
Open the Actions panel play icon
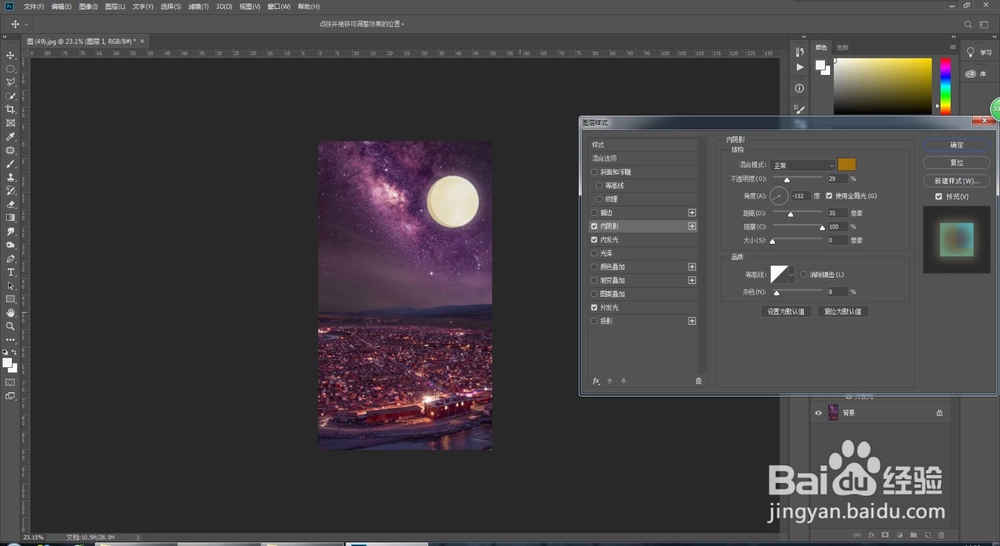point(800,67)
